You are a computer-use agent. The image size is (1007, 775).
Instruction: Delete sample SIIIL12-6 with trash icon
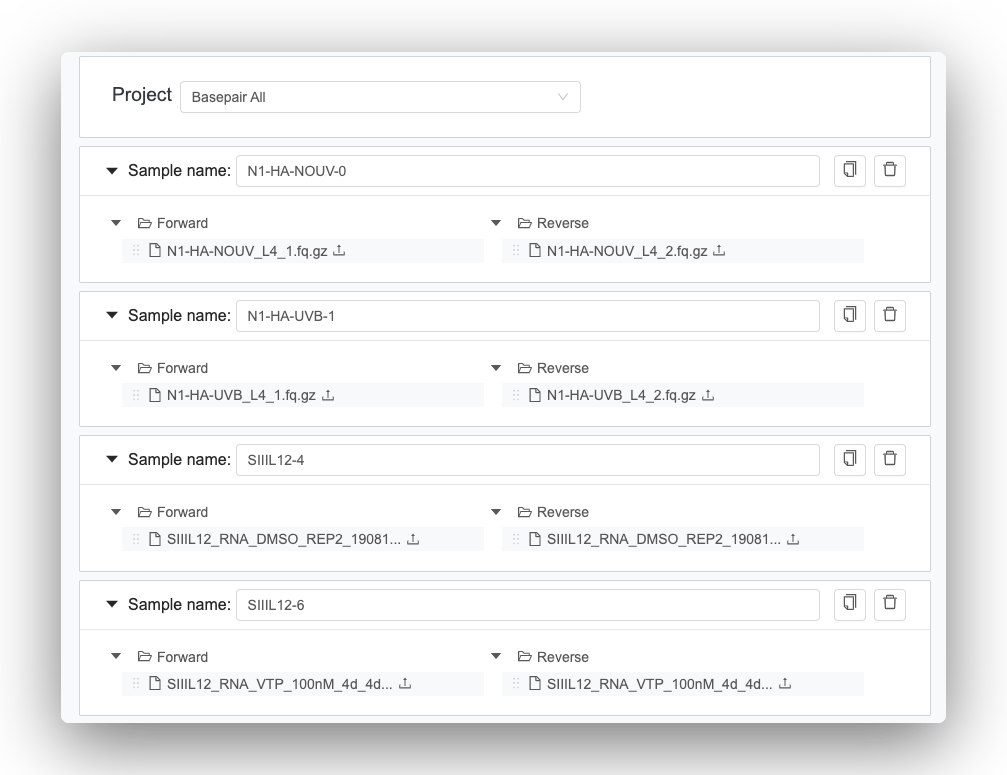click(889, 605)
